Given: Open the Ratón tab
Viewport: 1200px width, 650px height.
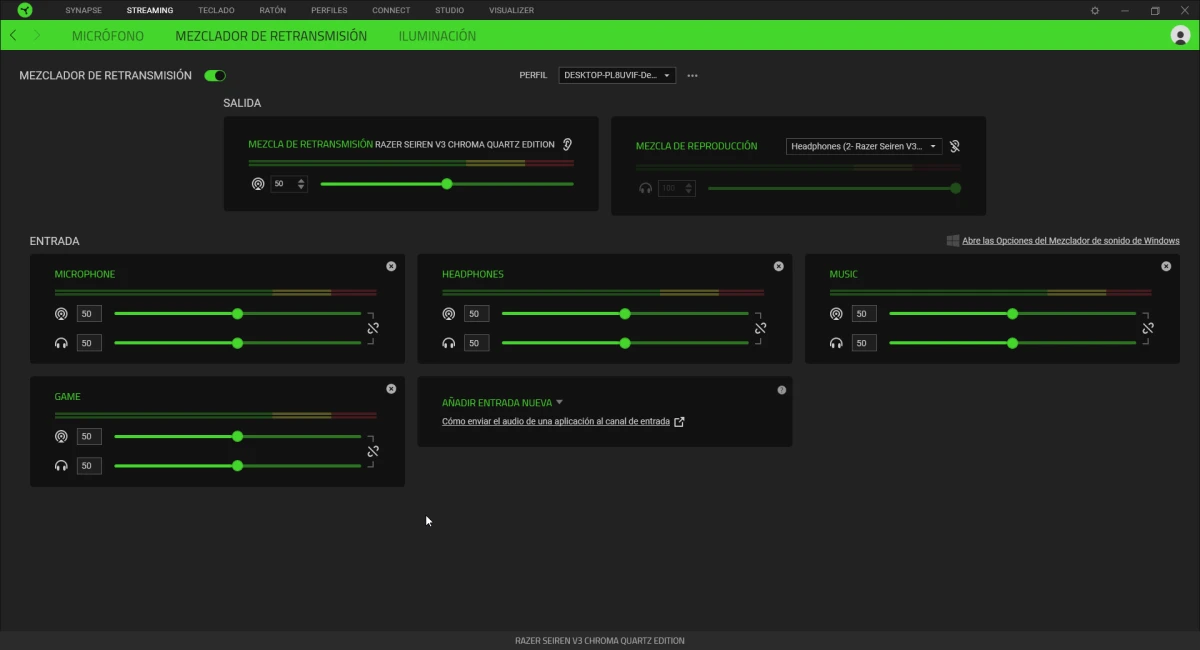Looking at the screenshot, I should pyautogui.click(x=272, y=10).
